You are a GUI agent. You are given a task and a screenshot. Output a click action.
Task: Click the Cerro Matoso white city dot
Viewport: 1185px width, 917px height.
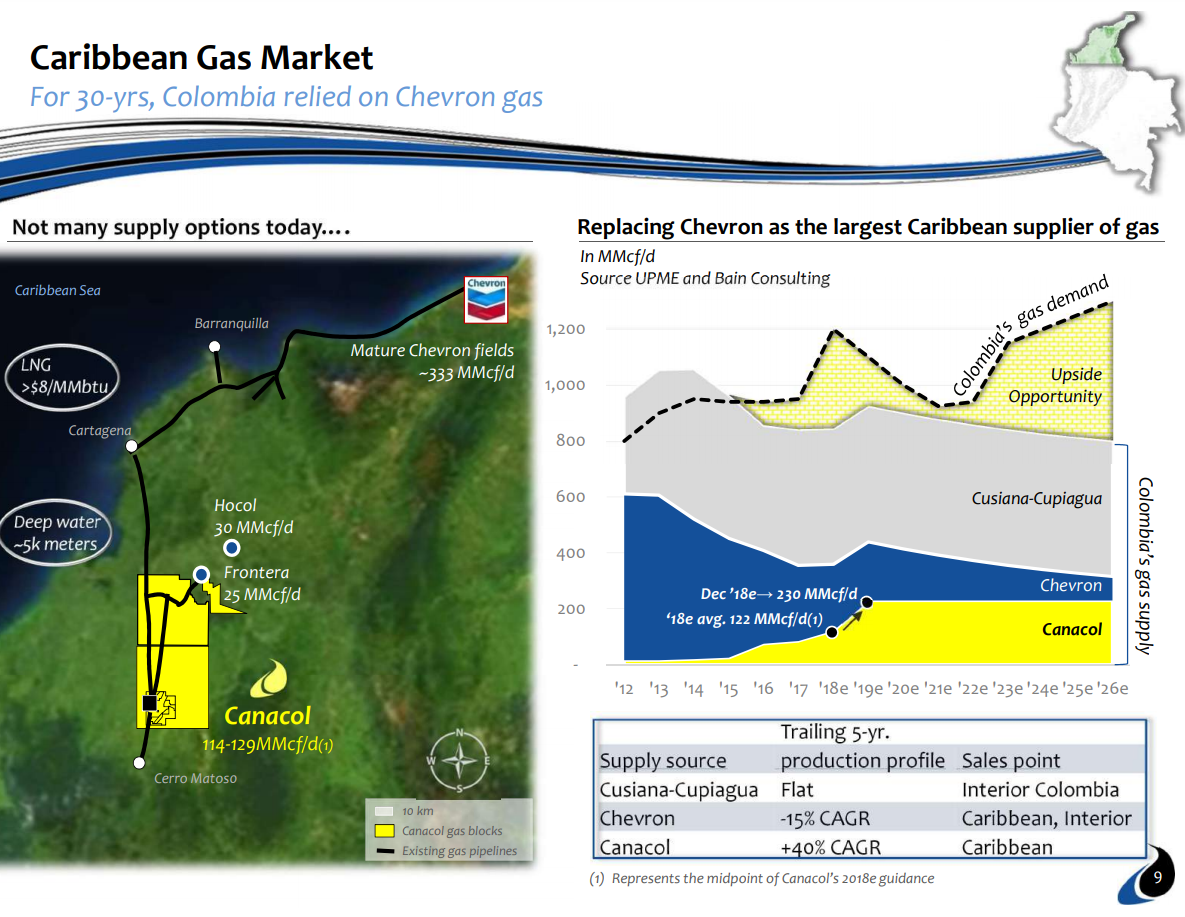[139, 762]
